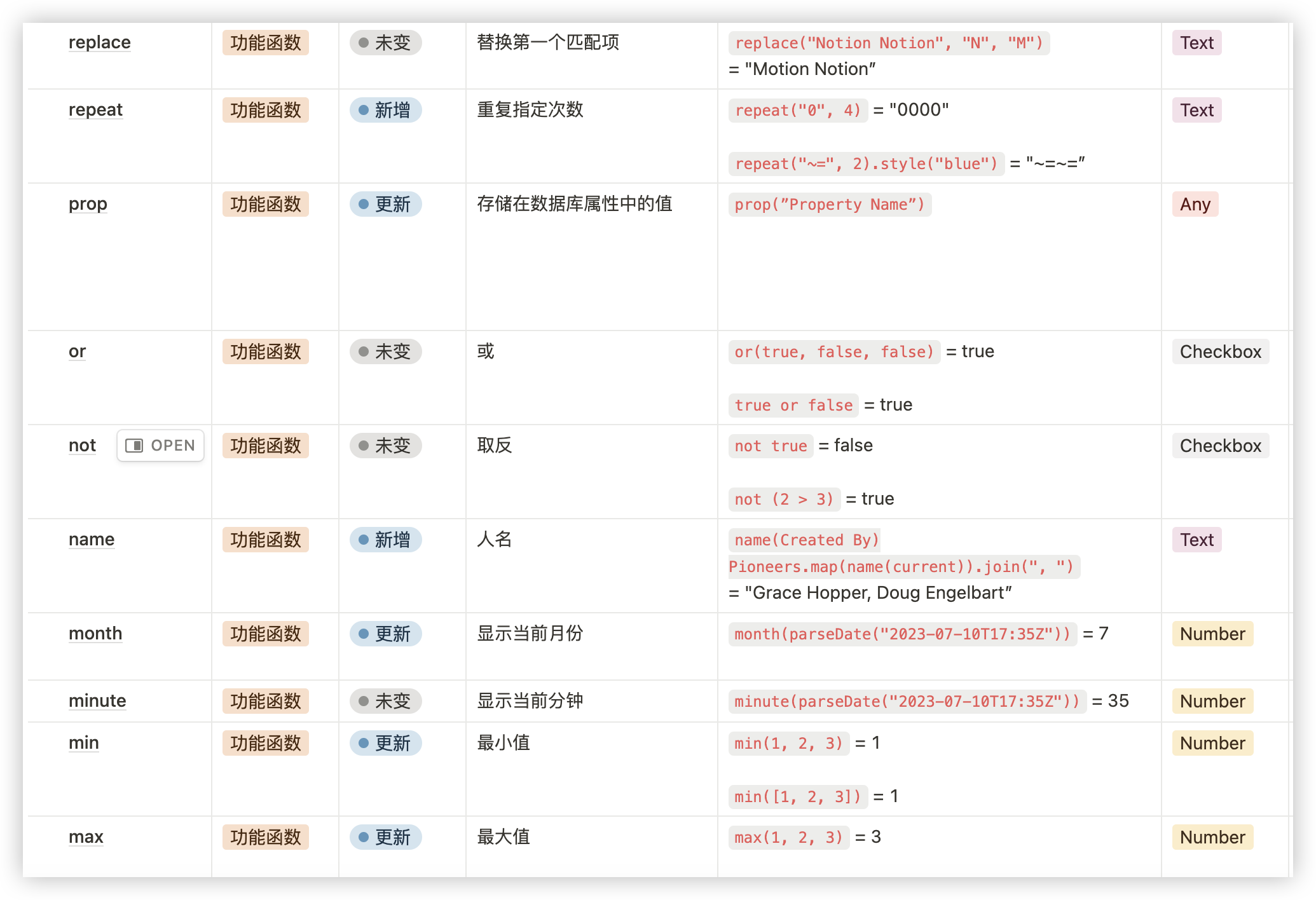
Task: Click the Text tag in name row
Action: [x=1196, y=540]
